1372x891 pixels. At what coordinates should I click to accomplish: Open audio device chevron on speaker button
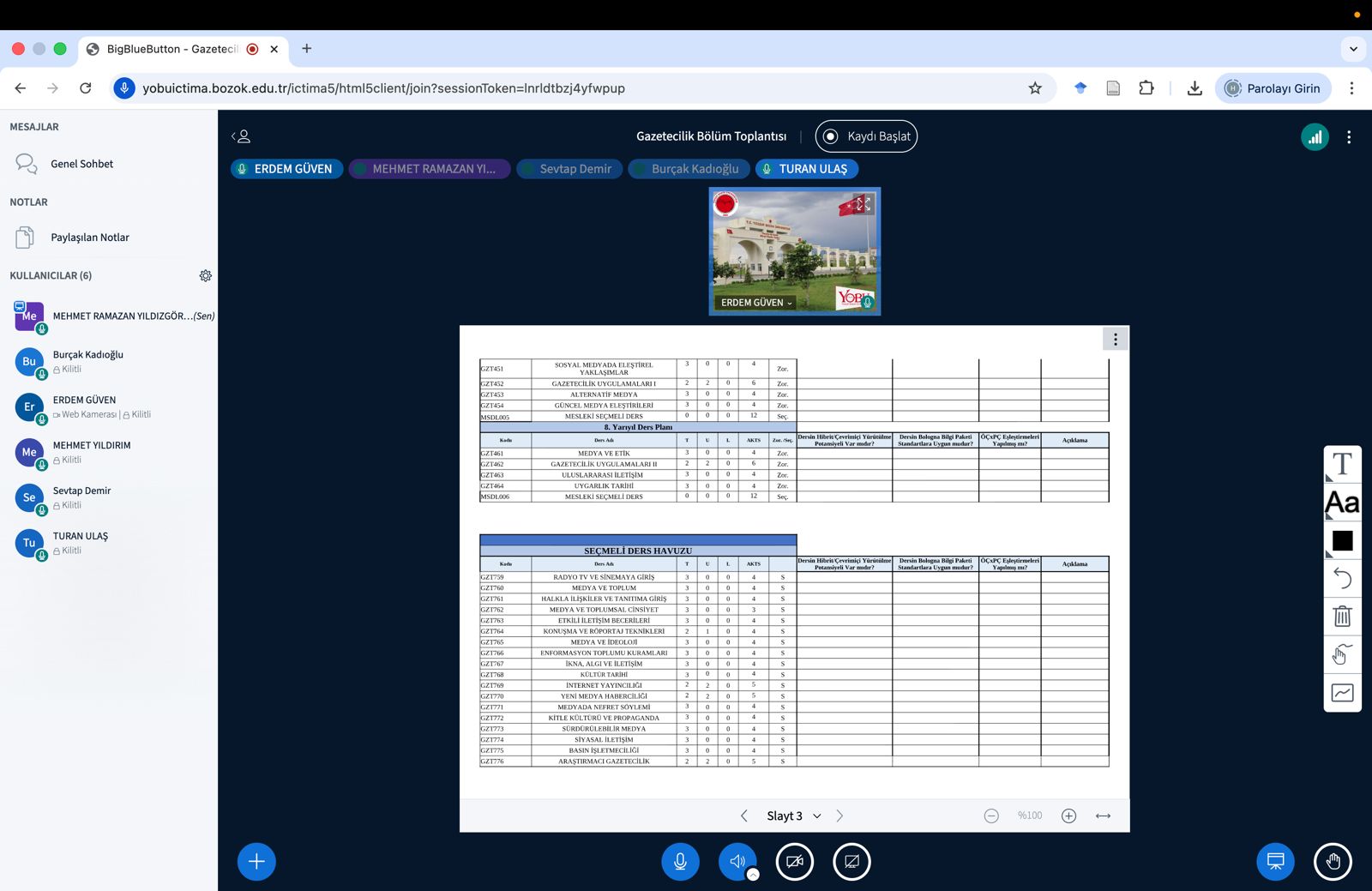[753, 875]
